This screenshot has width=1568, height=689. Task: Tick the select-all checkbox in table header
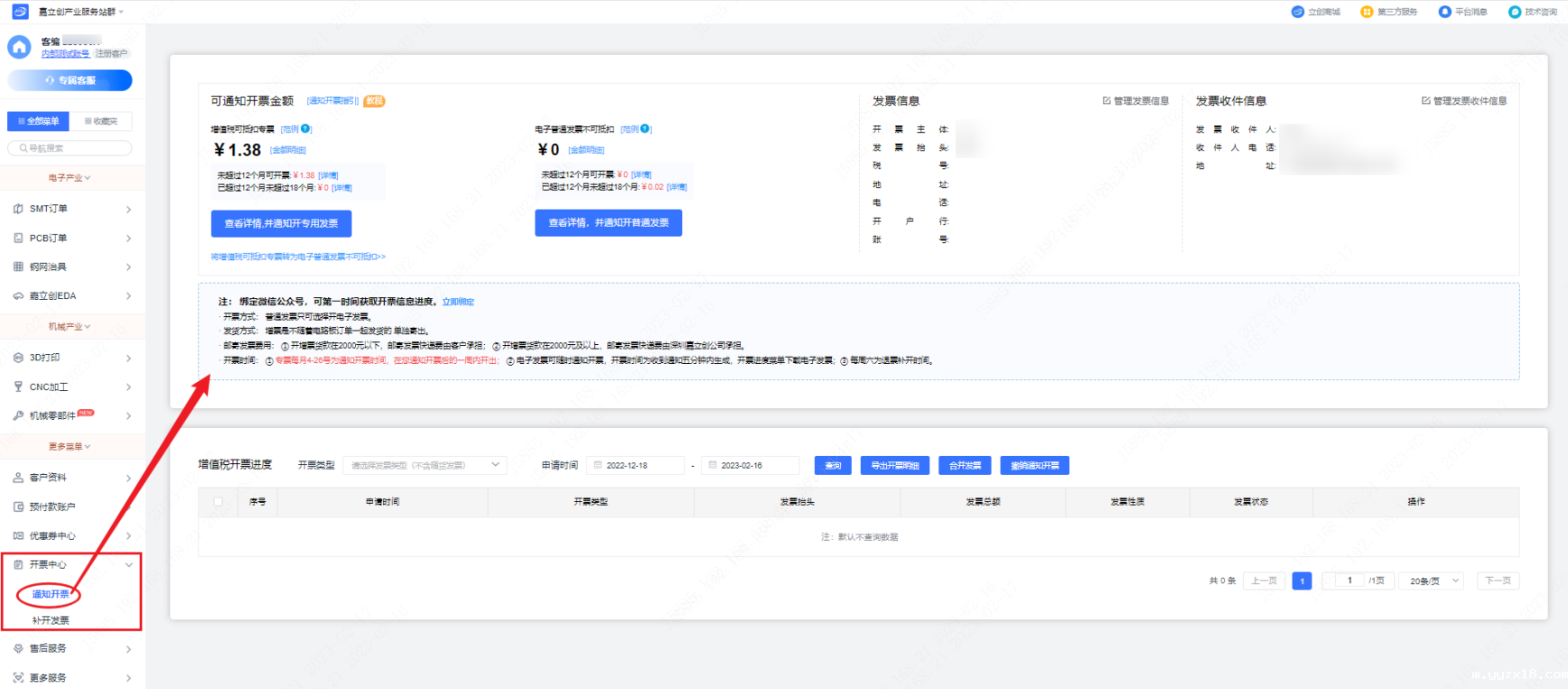[219, 501]
